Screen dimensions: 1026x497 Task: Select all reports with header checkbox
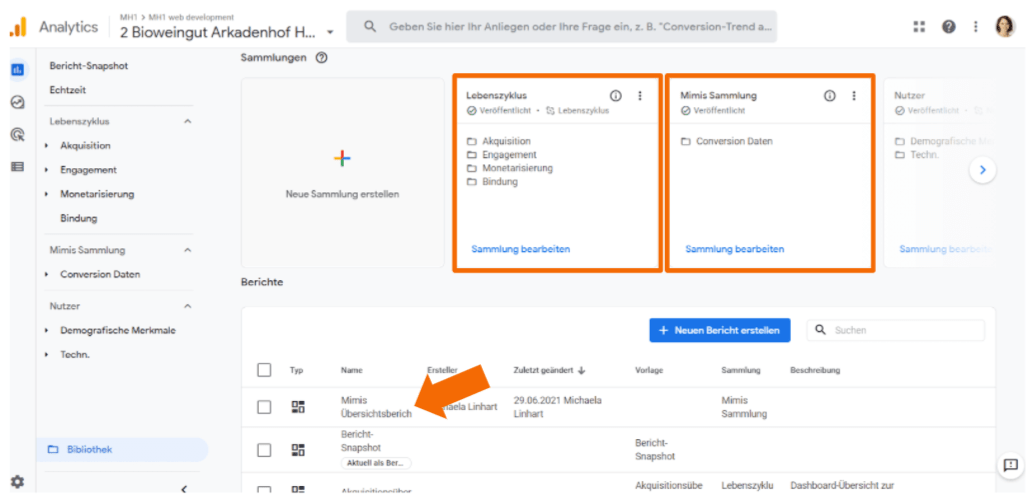tap(264, 370)
